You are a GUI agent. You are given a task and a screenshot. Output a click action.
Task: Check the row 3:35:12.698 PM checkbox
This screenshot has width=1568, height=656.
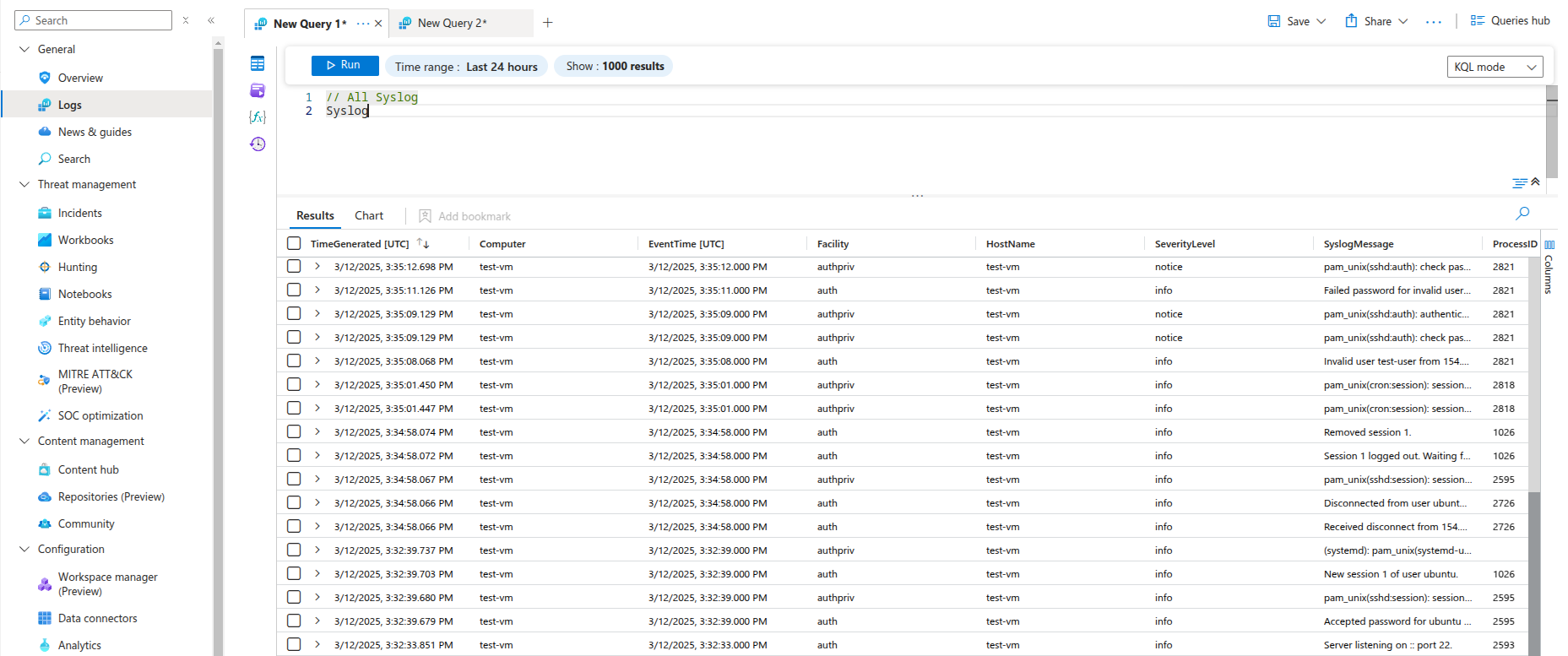point(294,266)
